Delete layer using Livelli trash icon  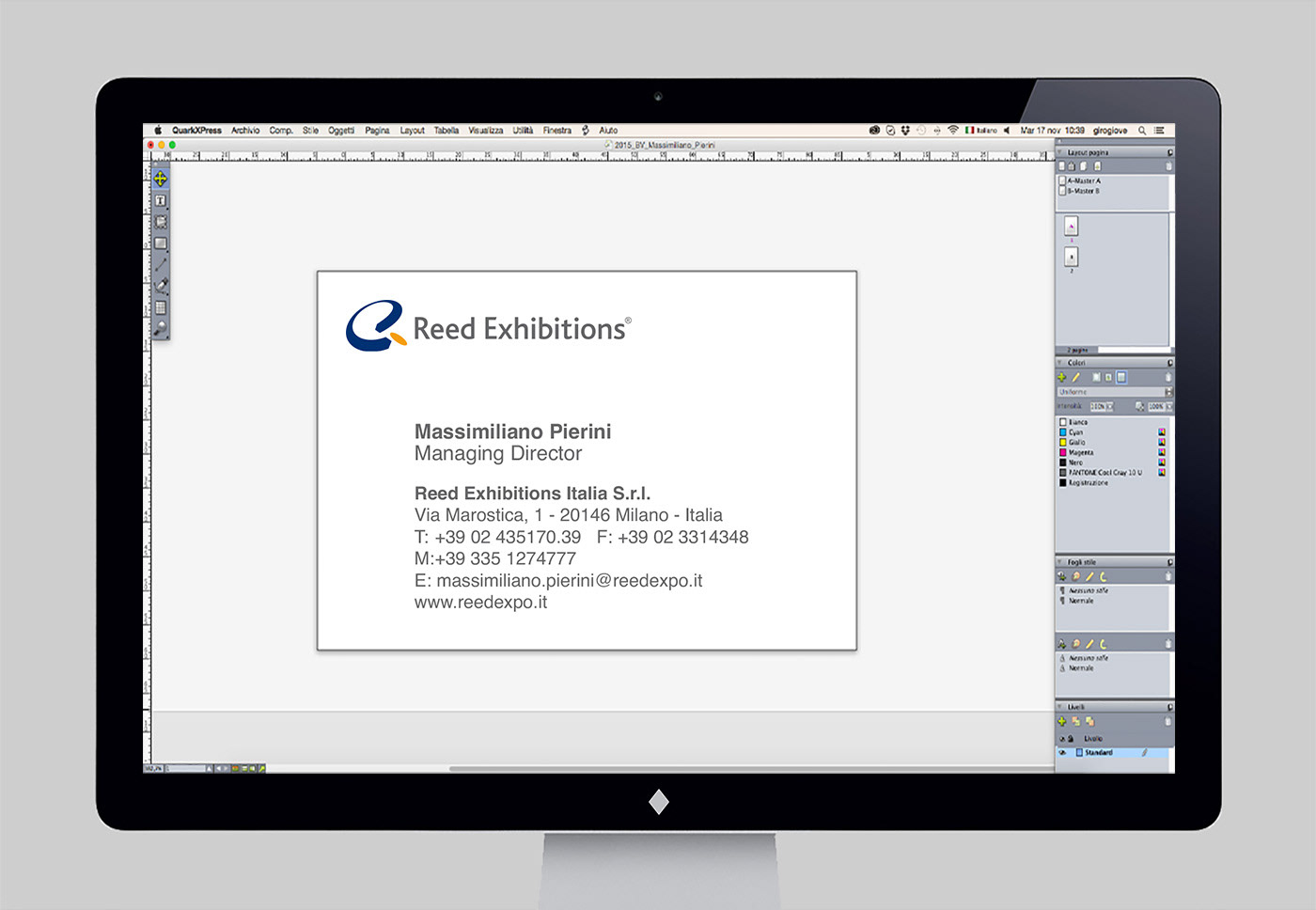click(1168, 722)
